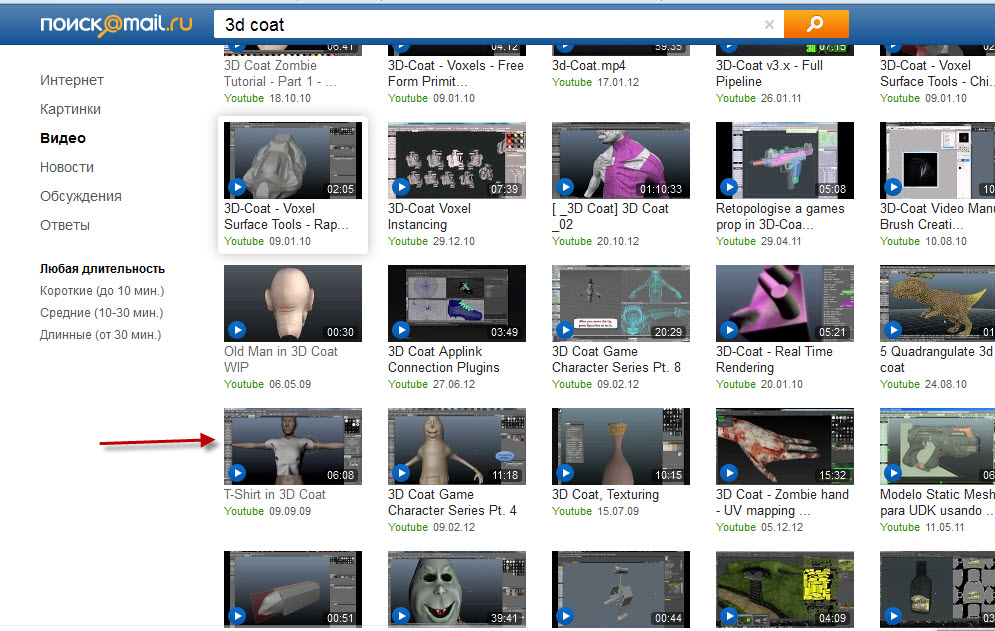Play the Game Character Series Pt. 4 video icon

click(x=401, y=473)
